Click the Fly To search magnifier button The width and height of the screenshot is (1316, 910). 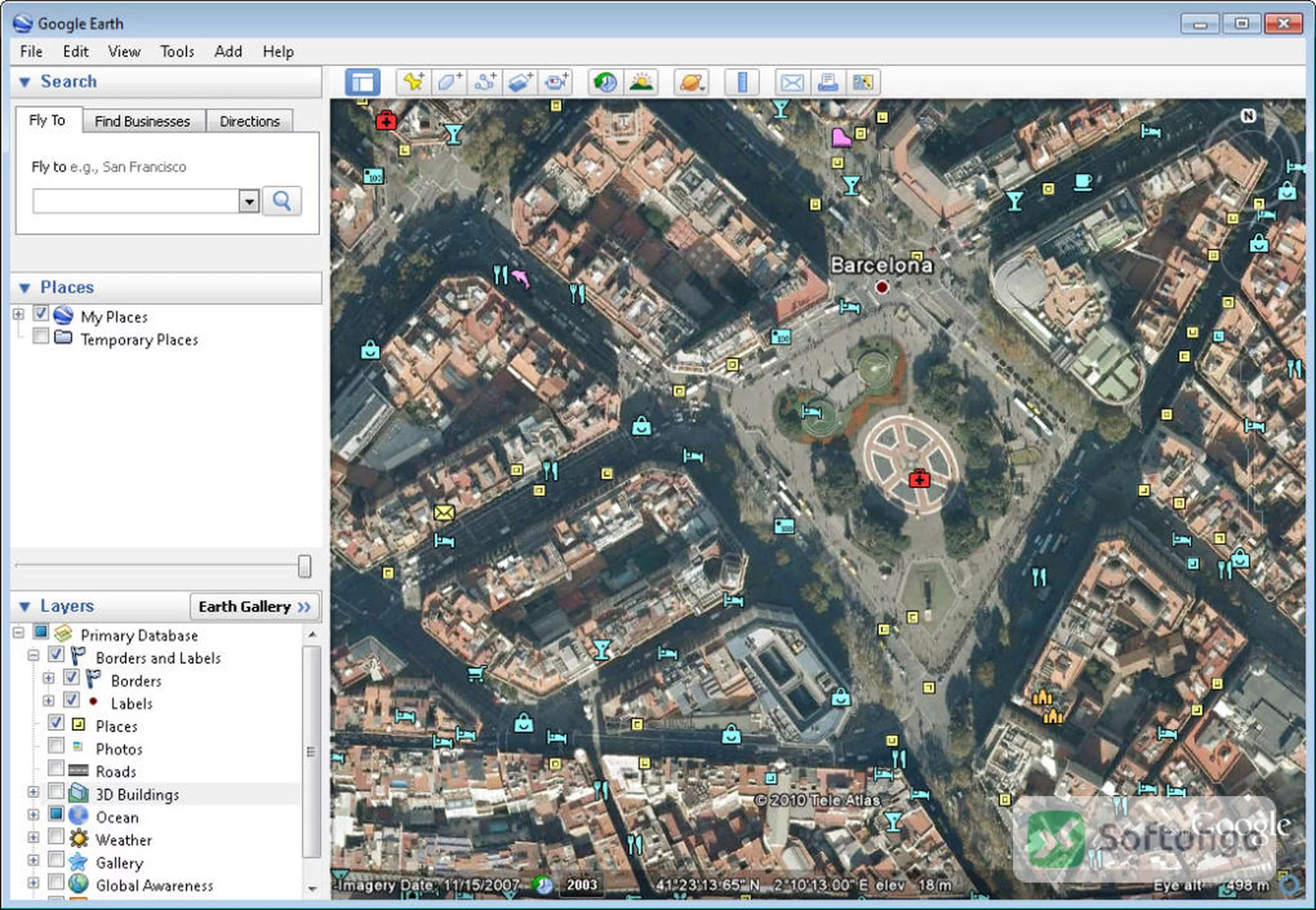pos(282,201)
